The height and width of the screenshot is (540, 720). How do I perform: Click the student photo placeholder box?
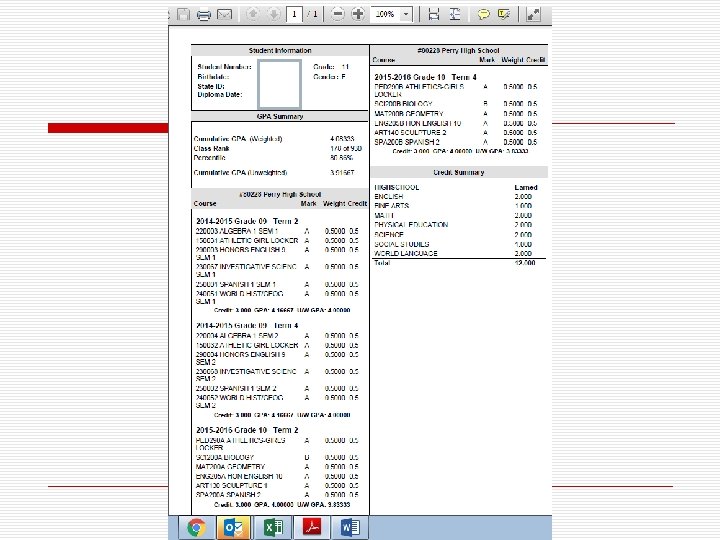click(x=279, y=84)
